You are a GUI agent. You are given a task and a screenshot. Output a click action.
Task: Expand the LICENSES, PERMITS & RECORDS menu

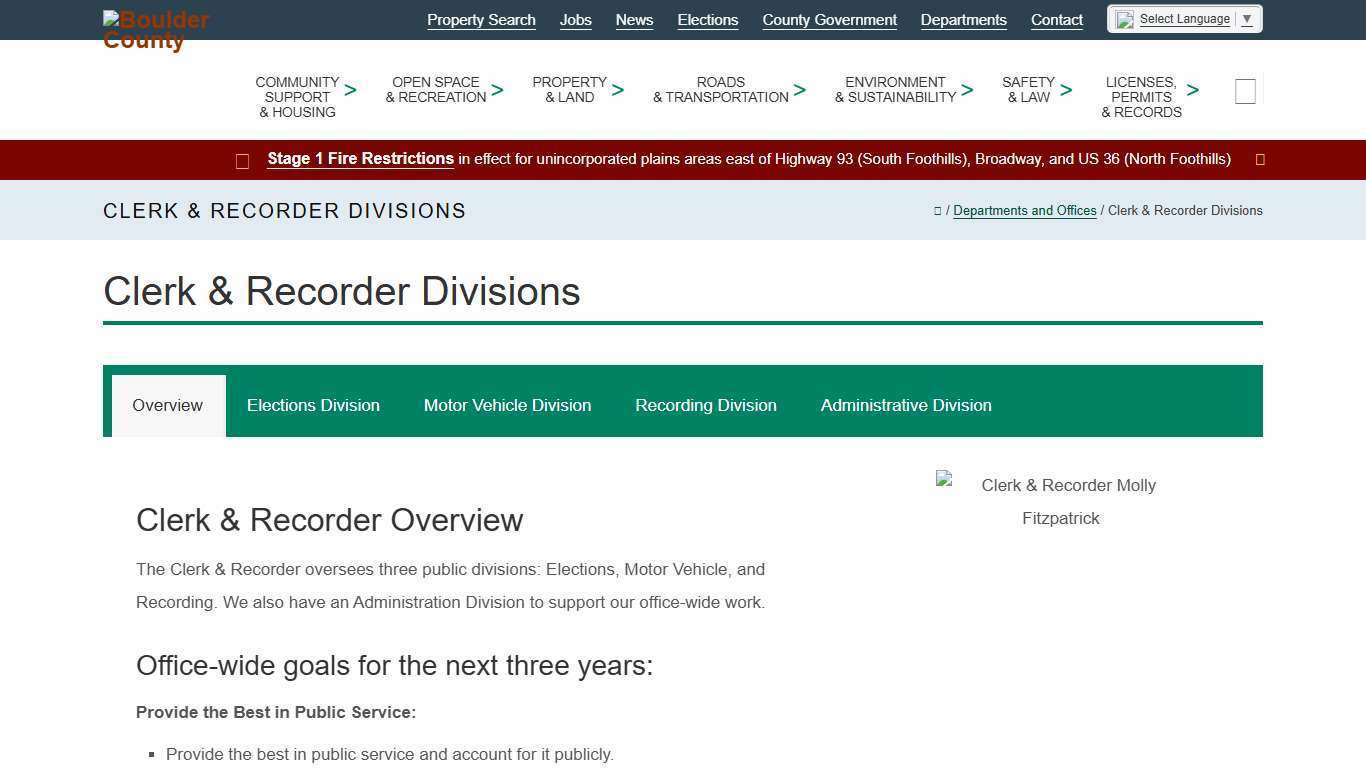(x=1193, y=90)
